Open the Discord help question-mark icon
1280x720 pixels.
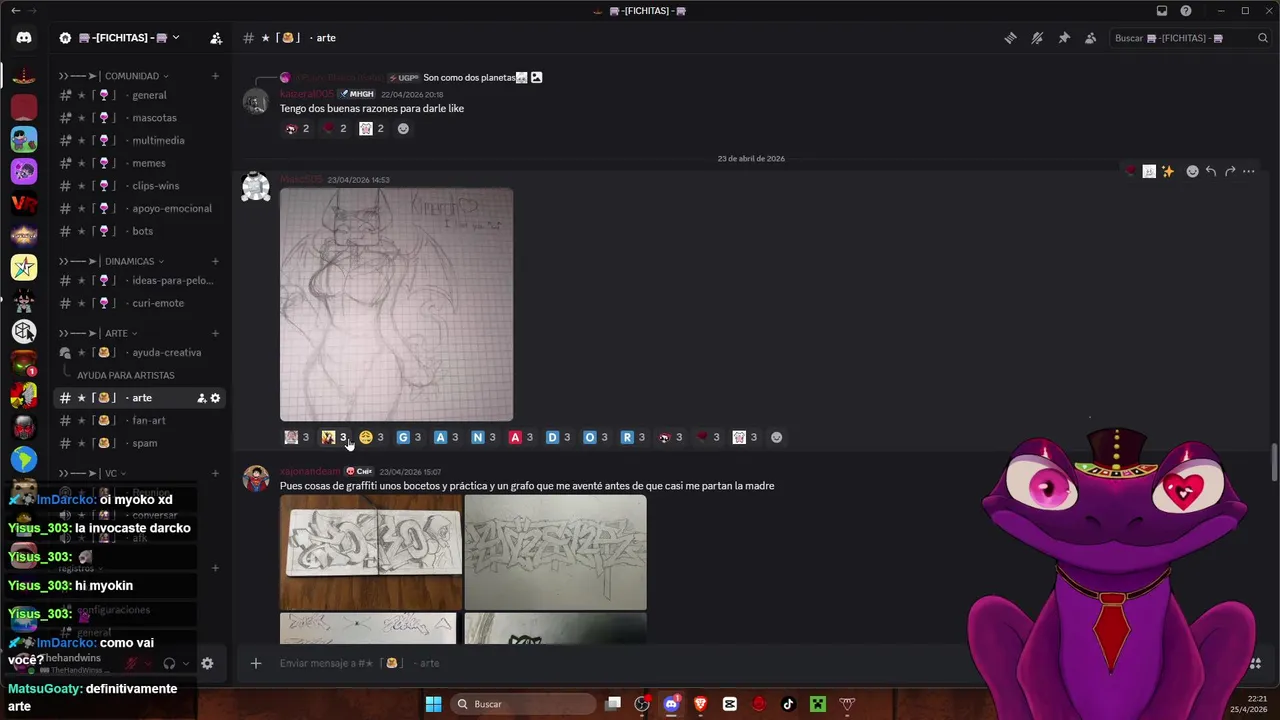tap(1186, 11)
